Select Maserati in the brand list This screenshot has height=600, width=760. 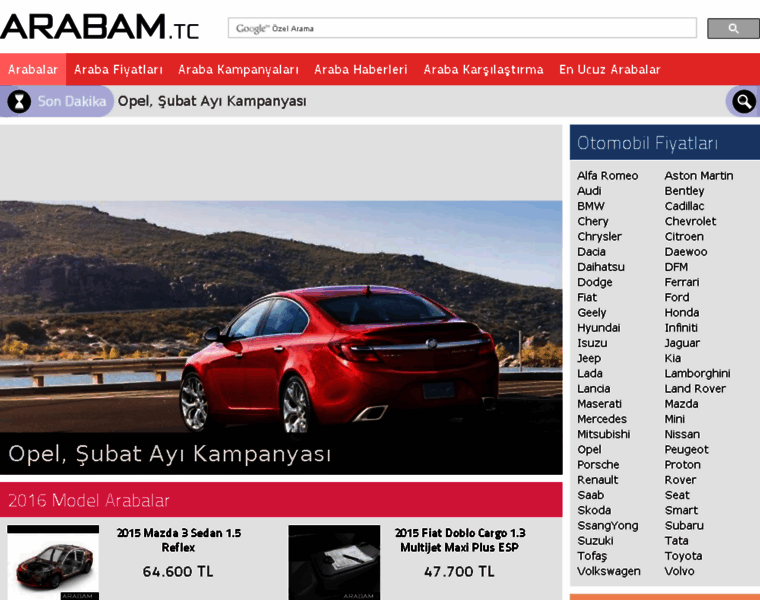[599, 404]
